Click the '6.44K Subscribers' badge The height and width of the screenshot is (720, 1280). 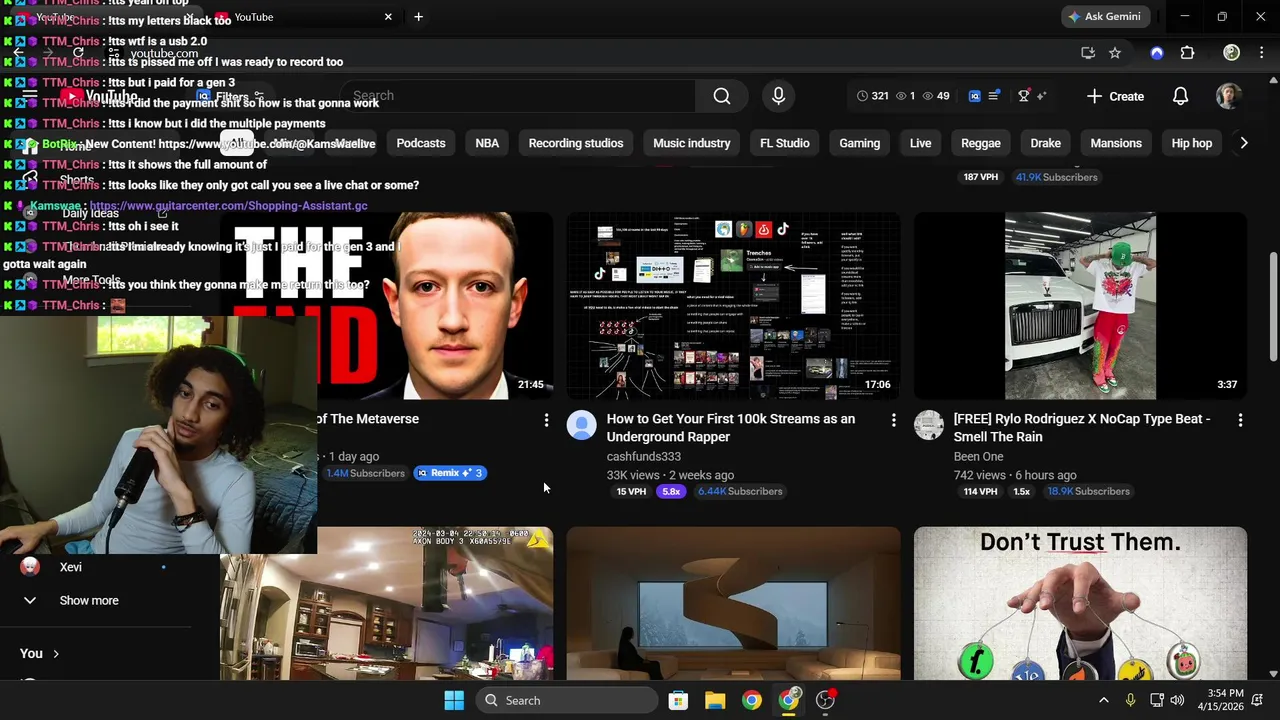[740, 491]
